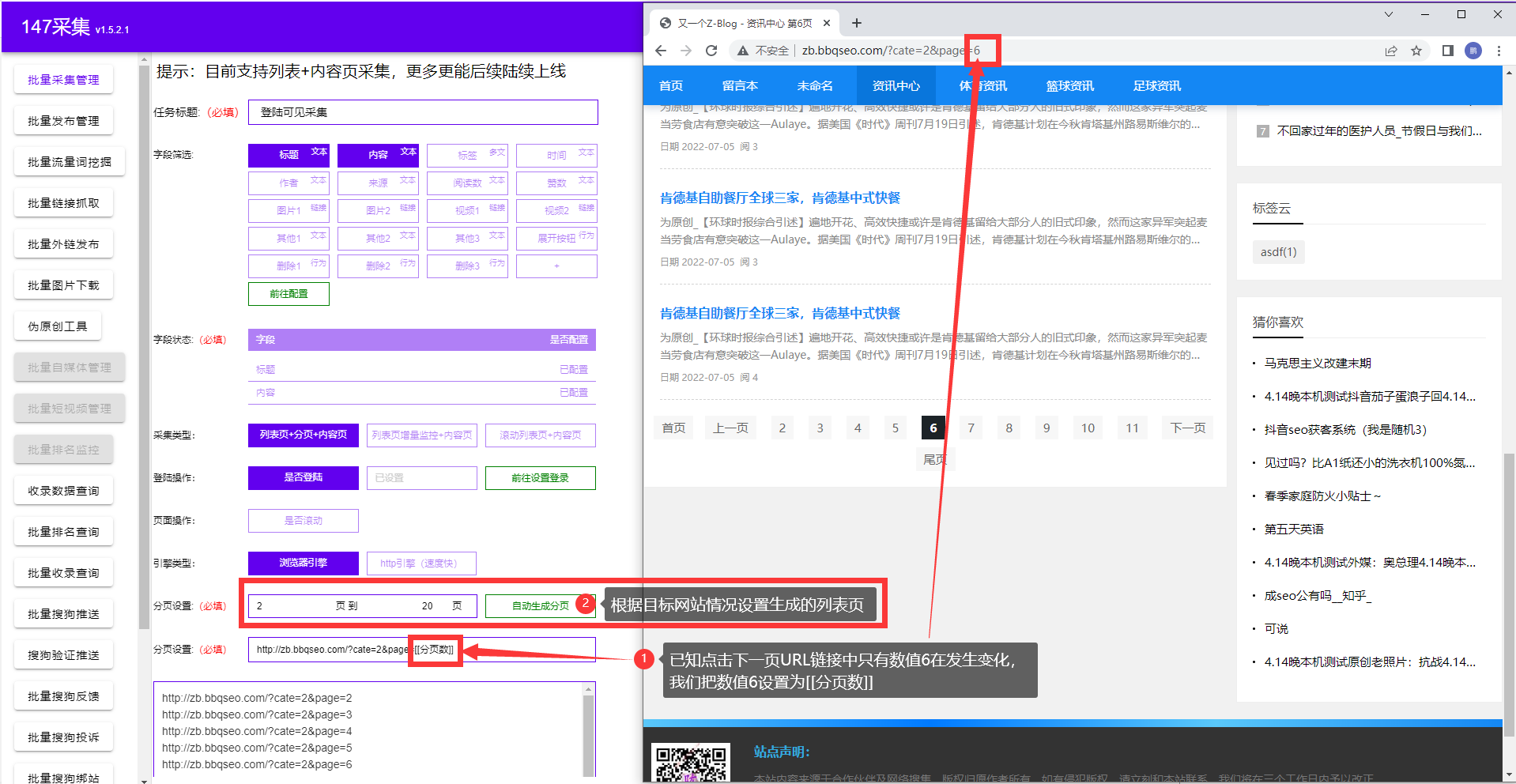Open 批量外链发布 in the sidebar
This screenshot has width=1516, height=784.
[x=63, y=244]
